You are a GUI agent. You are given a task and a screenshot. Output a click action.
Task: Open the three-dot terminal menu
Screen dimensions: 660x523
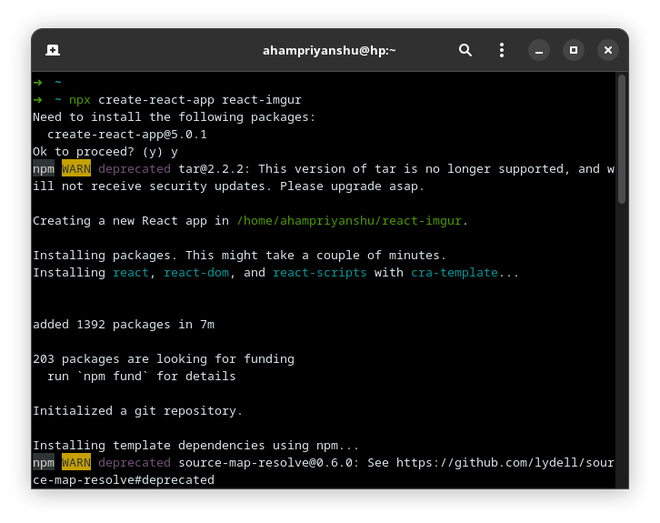pos(502,50)
